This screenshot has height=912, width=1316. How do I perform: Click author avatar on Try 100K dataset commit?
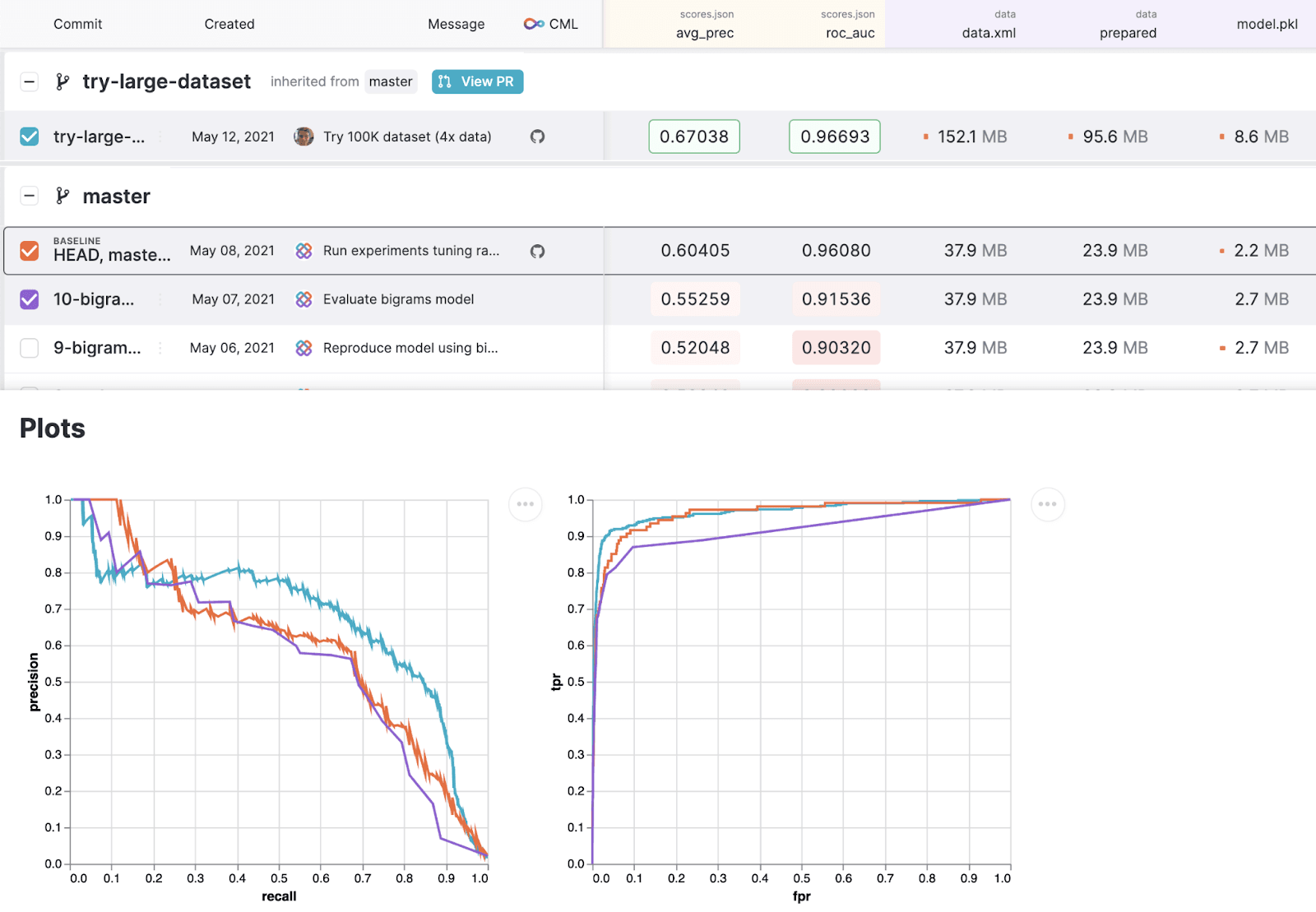(304, 137)
